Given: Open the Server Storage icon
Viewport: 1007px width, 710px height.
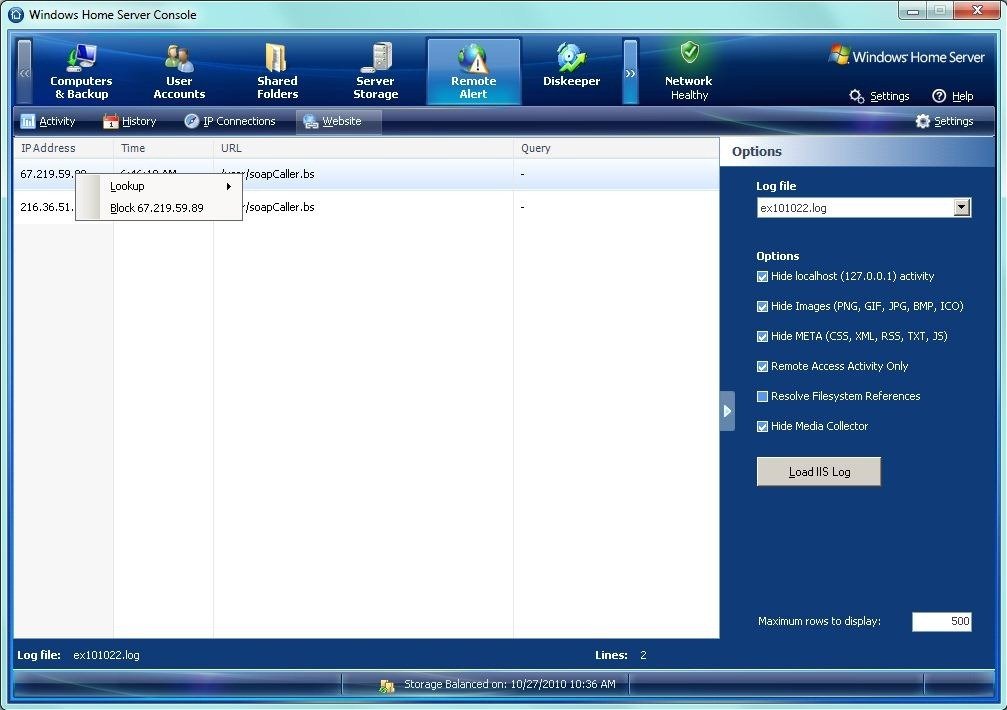Looking at the screenshot, I should point(376,57).
